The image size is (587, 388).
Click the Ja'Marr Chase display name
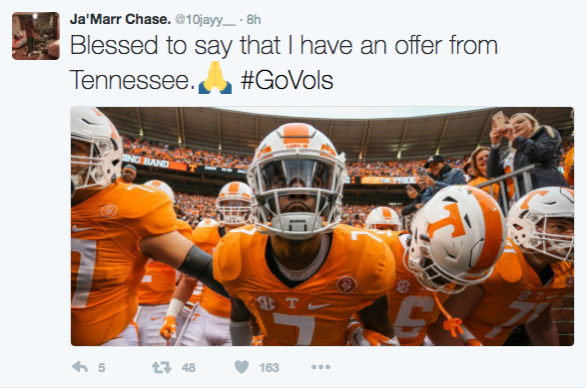tap(120, 19)
